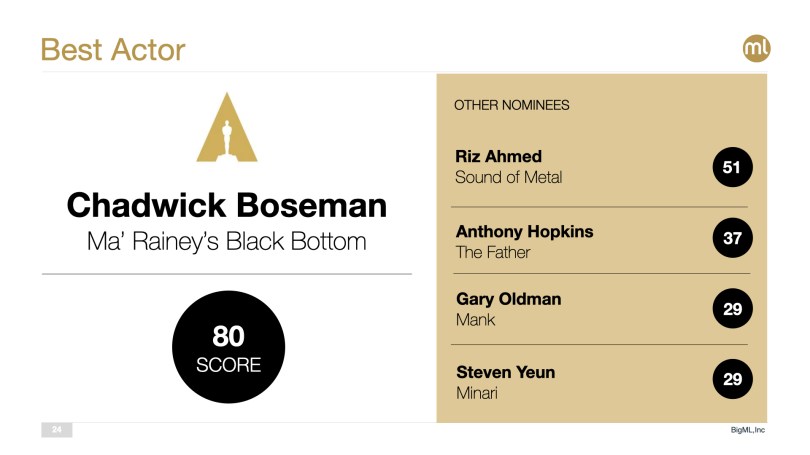Click Riz Ahmed's score badge 51
Image resolution: width=810 pixels, height=455 pixels.
732,167
